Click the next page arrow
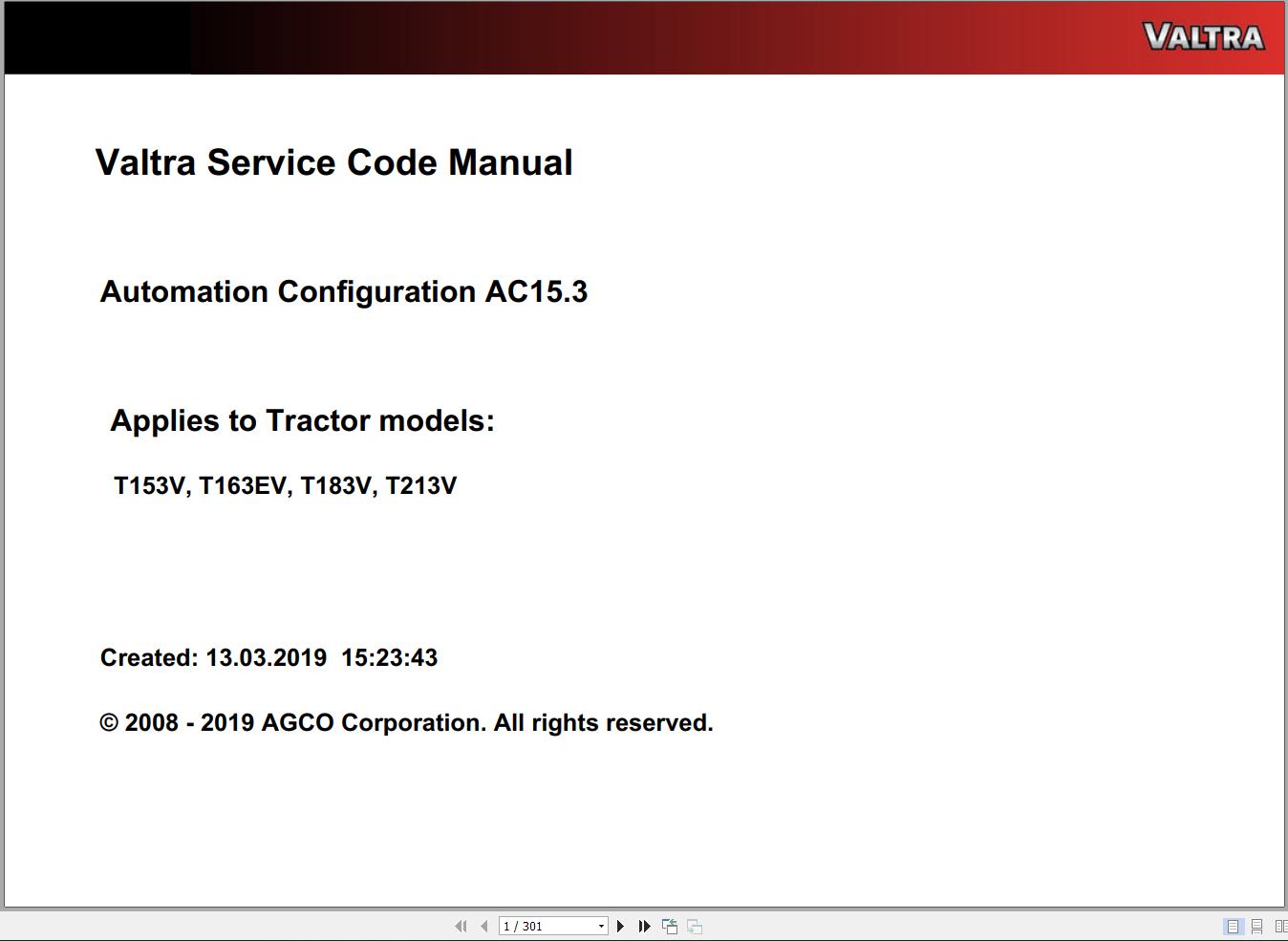Screen dimensions: 1288x941 pos(620,926)
